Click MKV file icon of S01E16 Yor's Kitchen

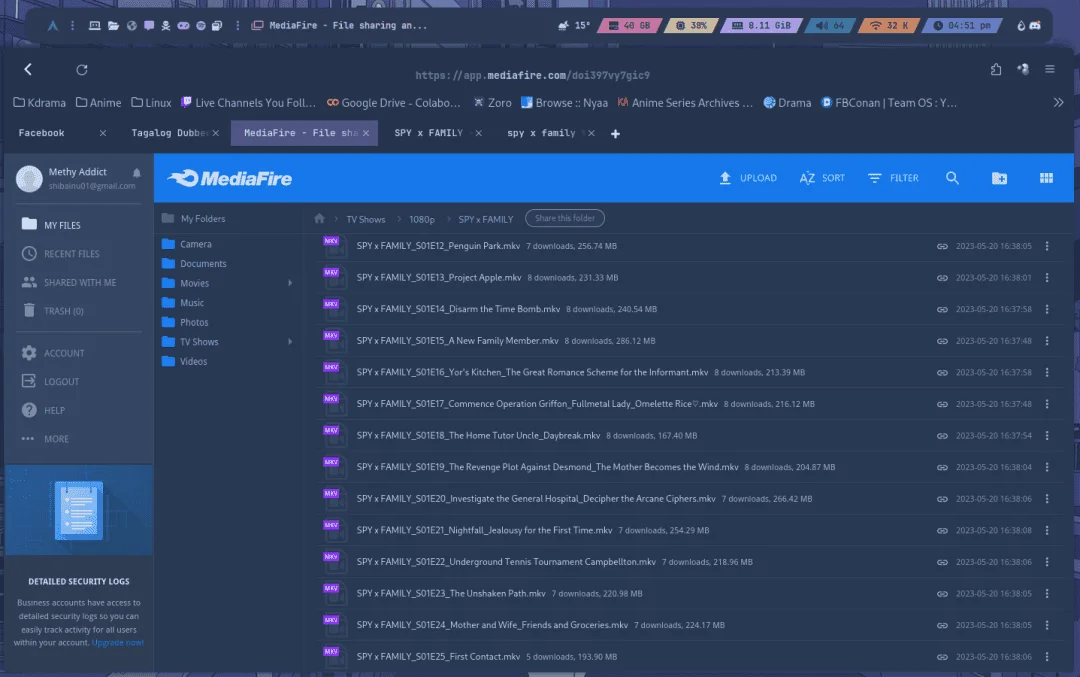point(334,373)
